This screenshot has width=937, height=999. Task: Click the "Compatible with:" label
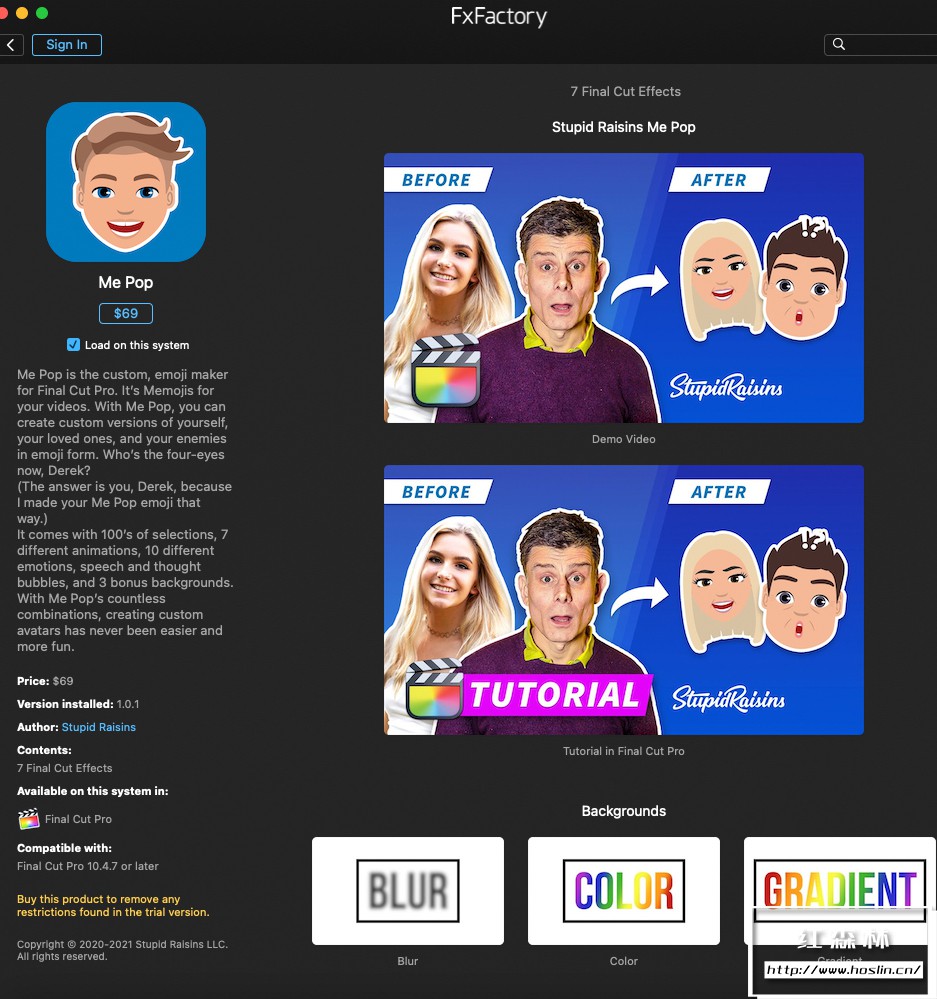64,848
